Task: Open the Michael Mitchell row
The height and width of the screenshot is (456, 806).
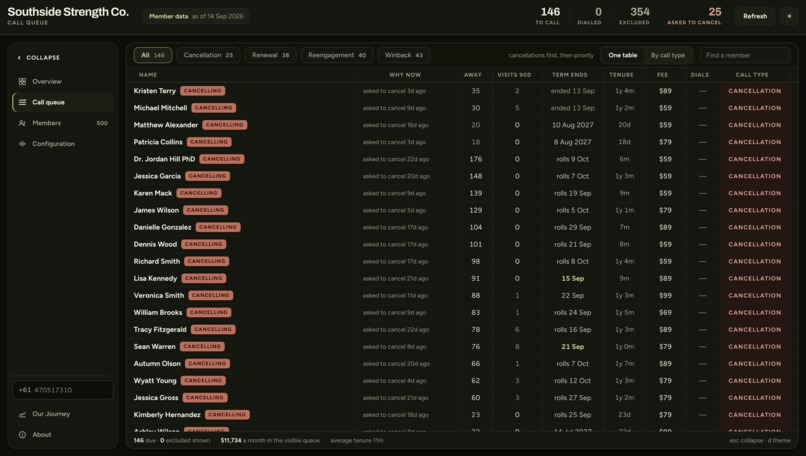Action: [461, 108]
